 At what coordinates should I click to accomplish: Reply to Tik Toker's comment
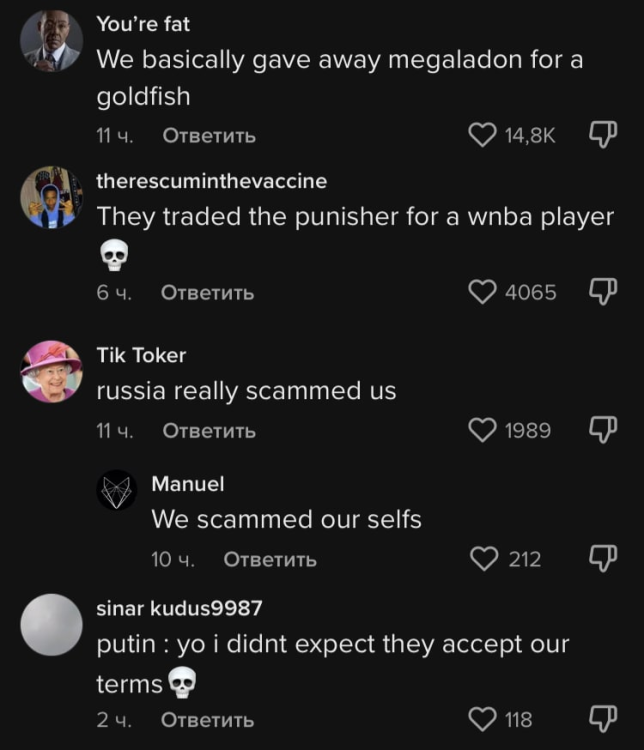(208, 431)
